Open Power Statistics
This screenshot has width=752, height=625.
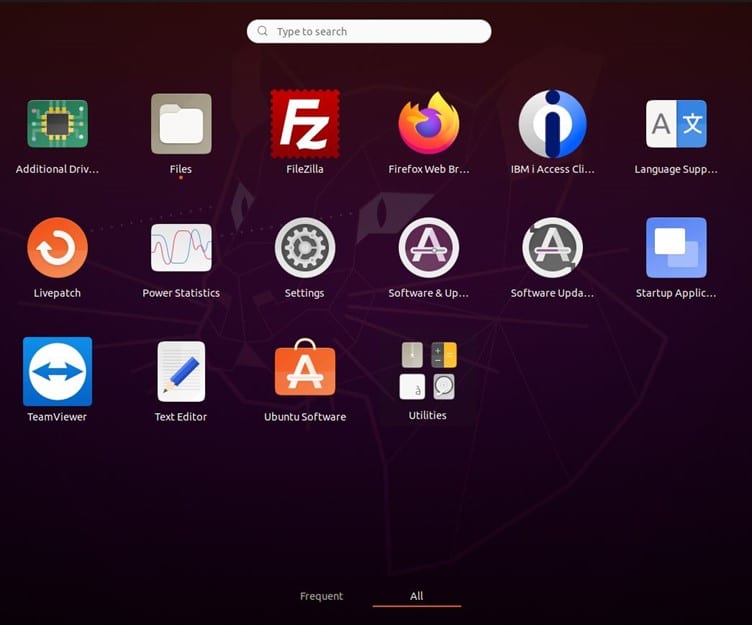181,248
